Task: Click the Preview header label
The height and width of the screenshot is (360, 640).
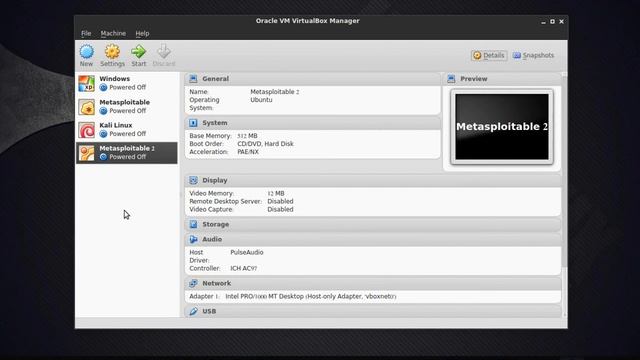Action: (x=474, y=79)
